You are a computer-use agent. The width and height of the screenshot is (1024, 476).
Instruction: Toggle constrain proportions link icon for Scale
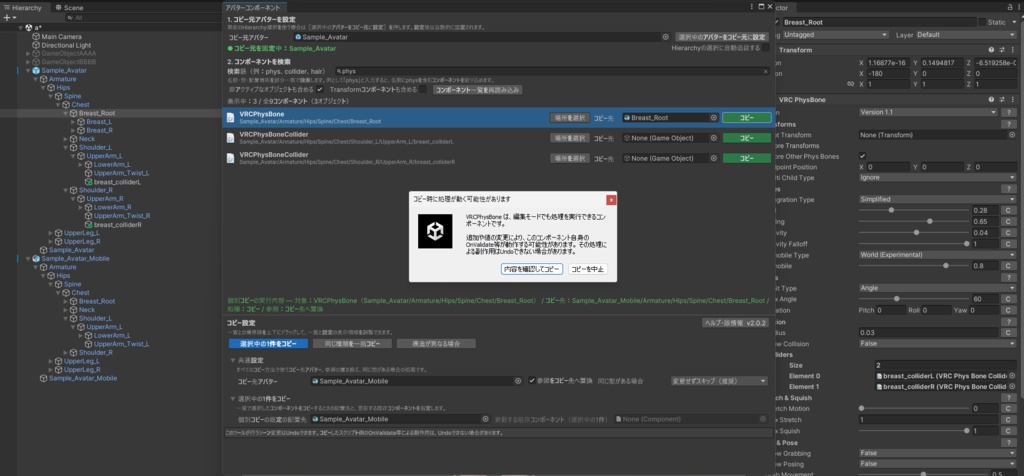click(x=850, y=84)
